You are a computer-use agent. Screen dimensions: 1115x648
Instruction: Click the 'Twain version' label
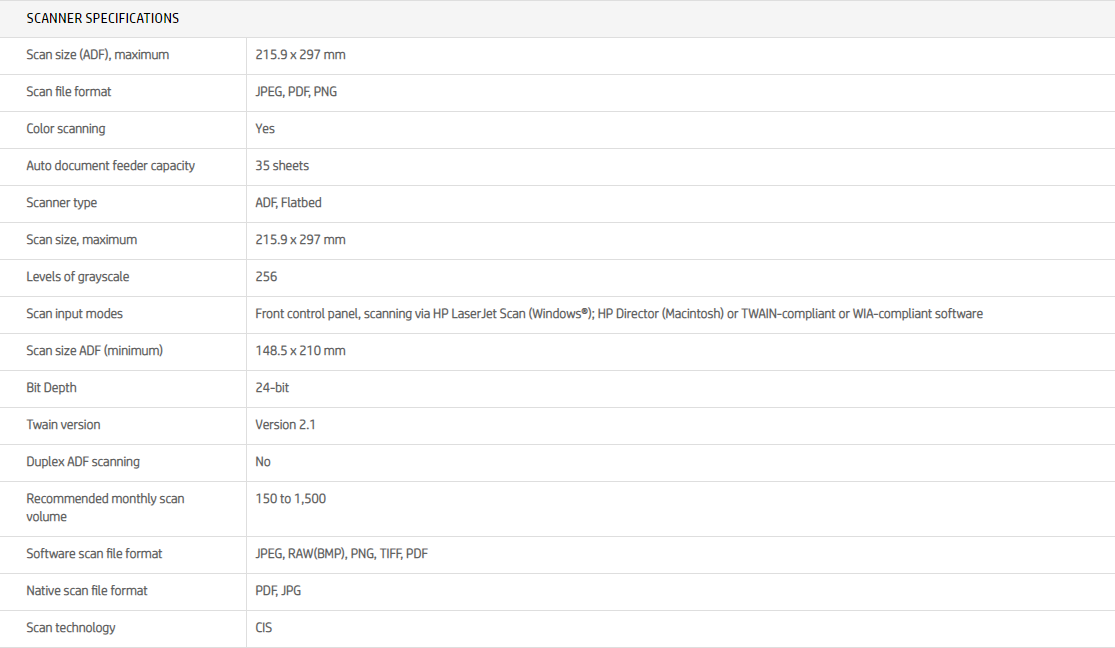pos(64,425)
